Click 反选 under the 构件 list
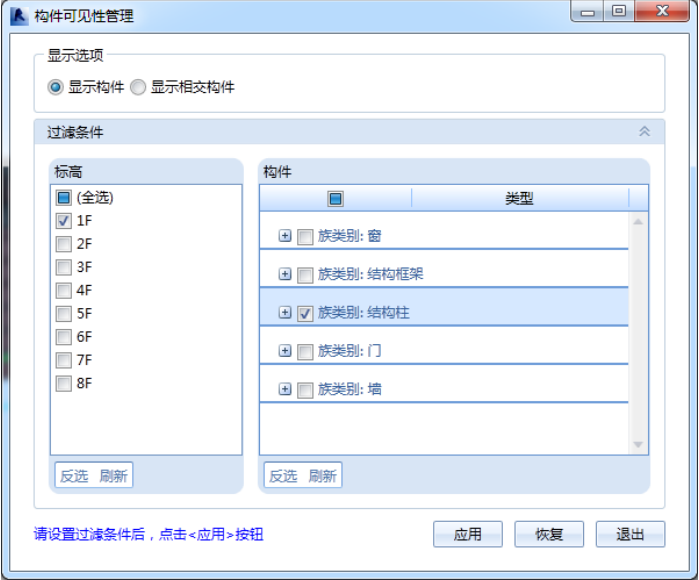Viewport: 699px width, 580px height. (283, 476)
